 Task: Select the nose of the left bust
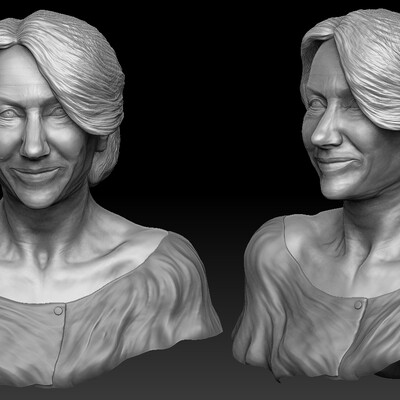pyautogui.click(x=34, y=142)
